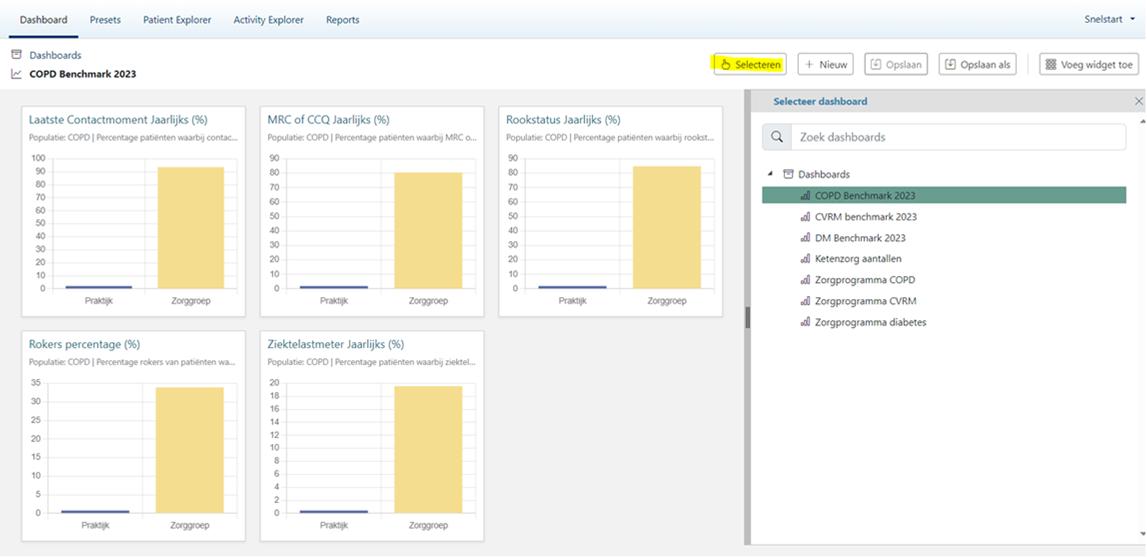Screen dimensions: 1147x557
Task: Open Rookstatus Jaarlijks widget title
Action: click(x=563, y=120)
